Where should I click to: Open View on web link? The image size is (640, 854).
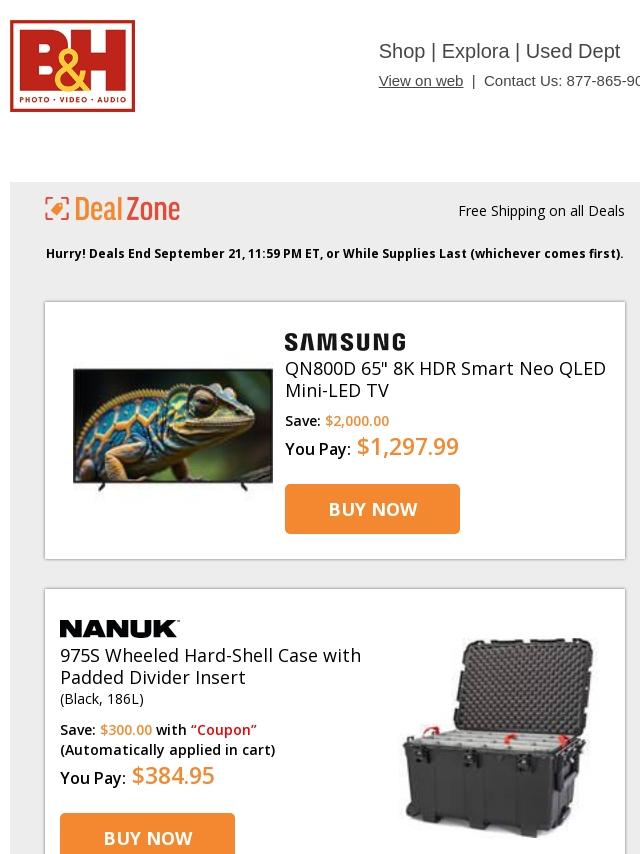pos(421,81)
